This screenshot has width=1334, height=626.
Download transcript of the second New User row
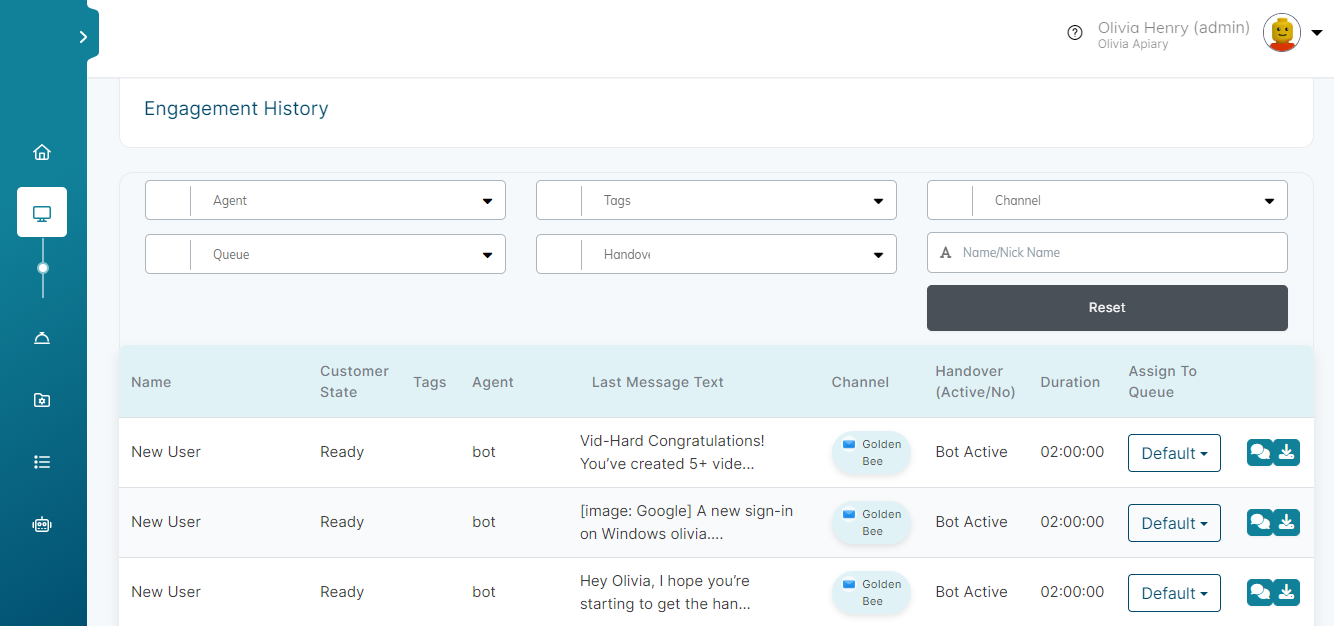coord(1287,522)
